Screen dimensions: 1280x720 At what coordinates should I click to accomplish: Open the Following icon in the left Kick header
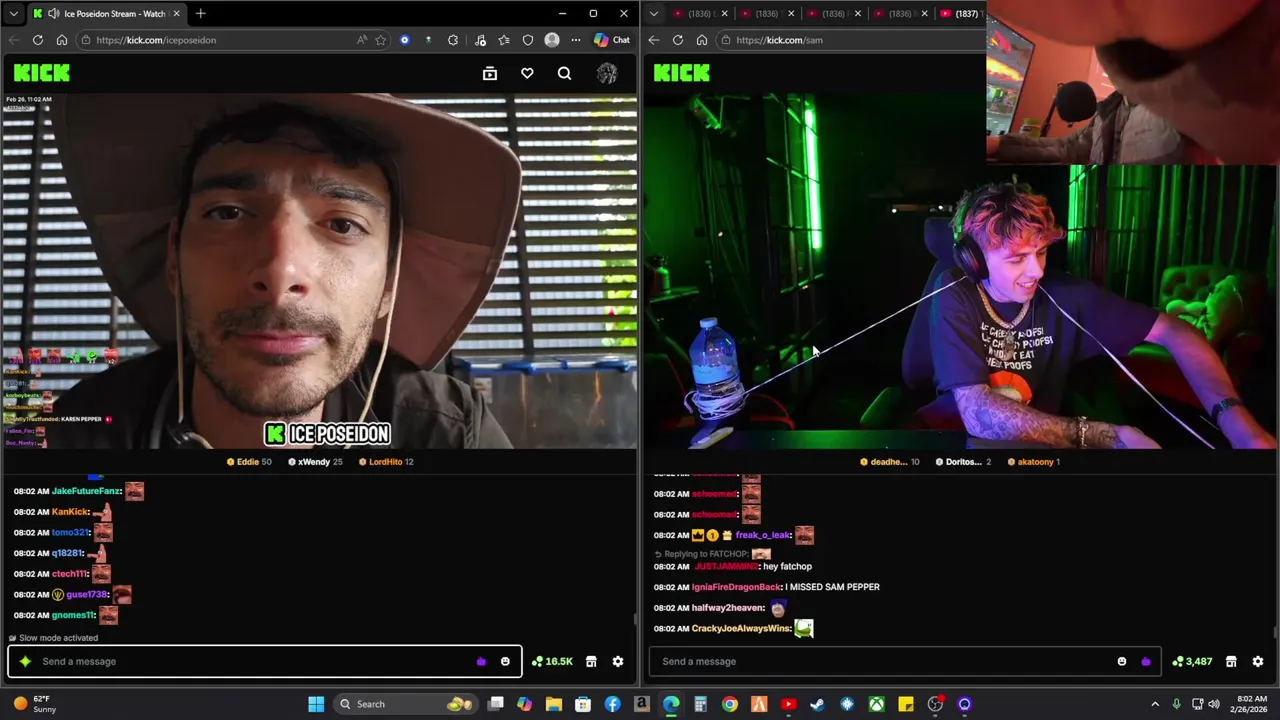point(490,73)
